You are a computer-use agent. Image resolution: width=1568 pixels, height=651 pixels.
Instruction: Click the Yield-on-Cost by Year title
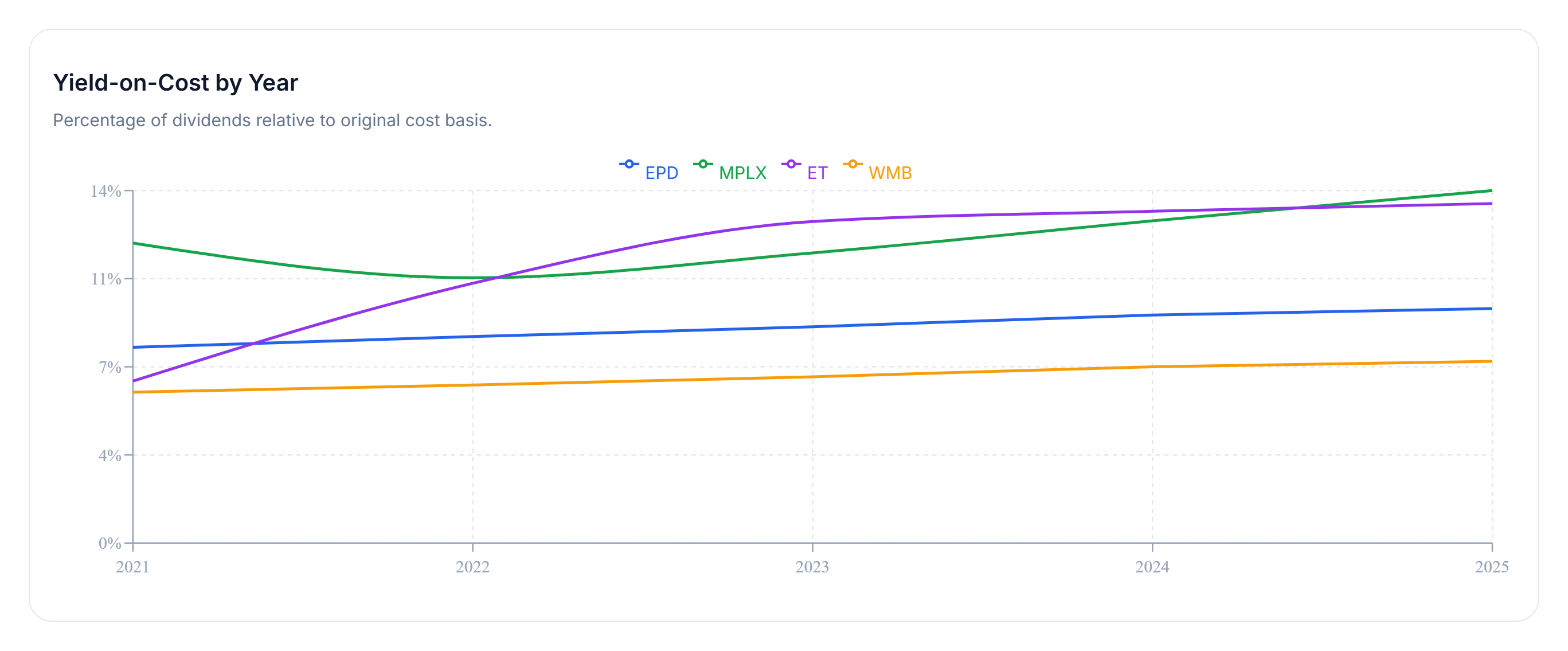coord(175,83)
